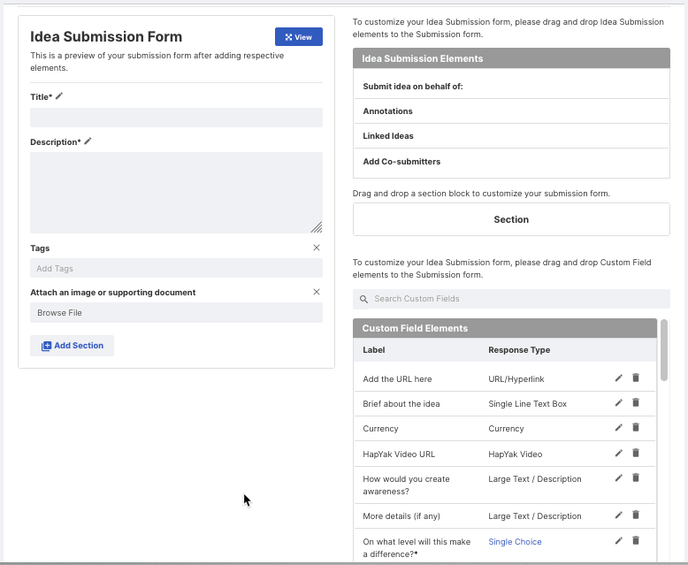Delete the 'More details (if any)' field
The width and height of the screenshot is (688, 565).
635,515
